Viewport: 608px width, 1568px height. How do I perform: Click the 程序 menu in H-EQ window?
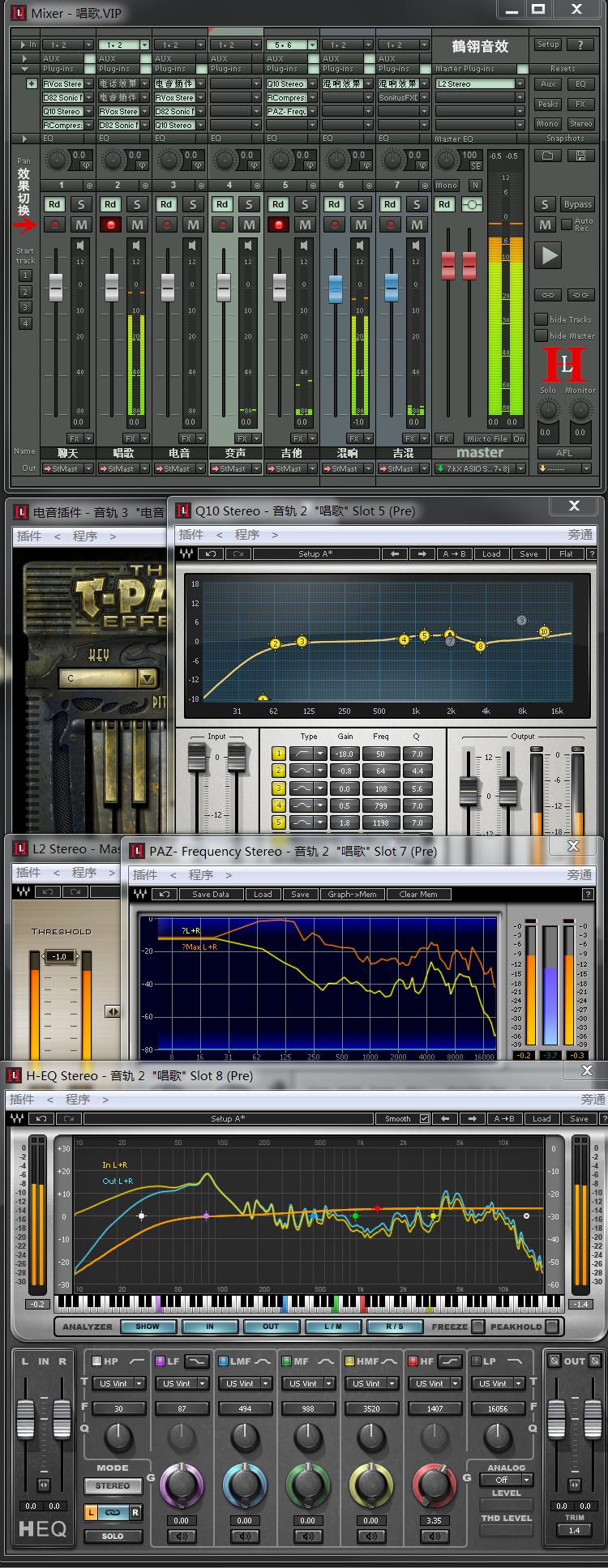[78, 1100]
